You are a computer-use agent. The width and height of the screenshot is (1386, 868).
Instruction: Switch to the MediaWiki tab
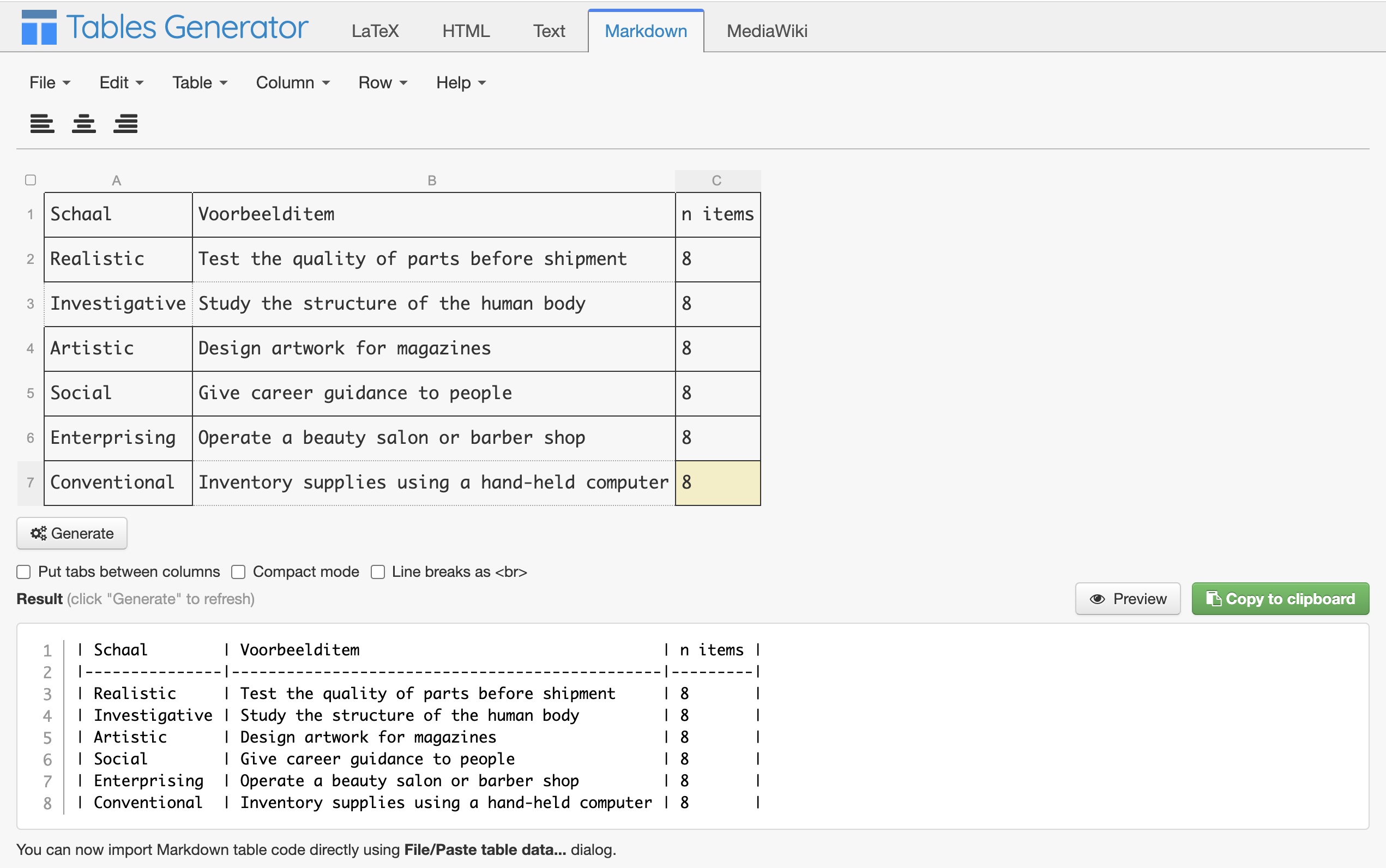tap(767, 31)
